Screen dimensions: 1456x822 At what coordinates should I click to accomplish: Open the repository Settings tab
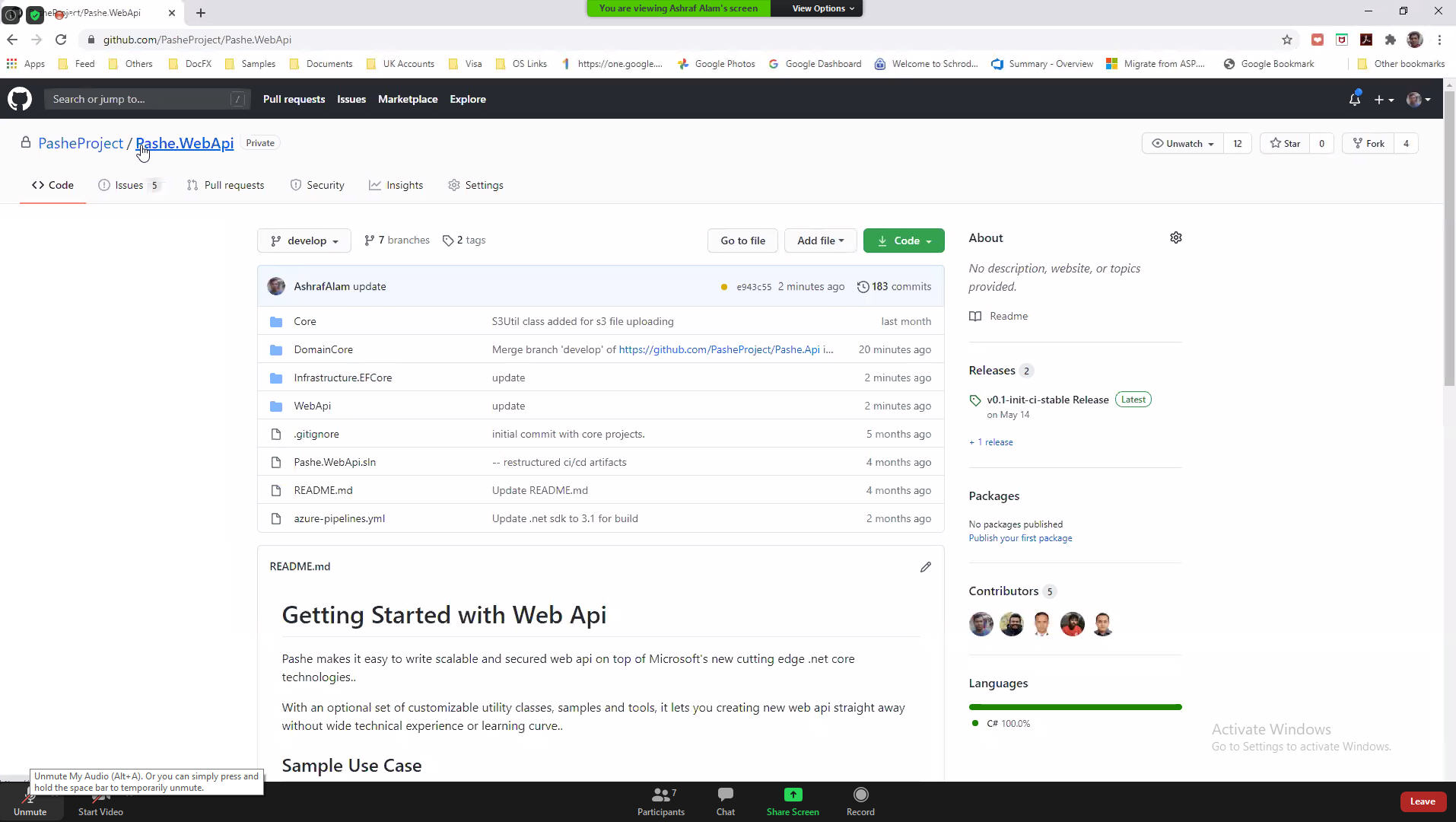point(475,185)
